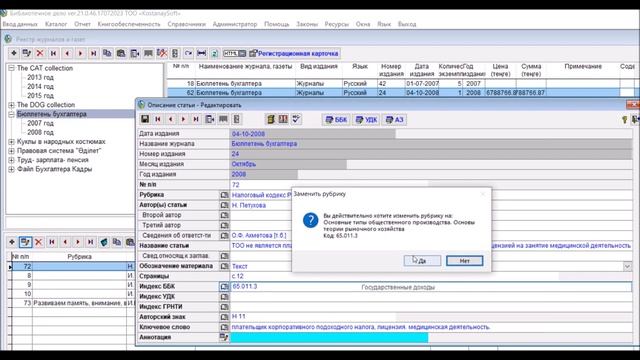The image size is (640, 360).
Task: Click the edit record icon in bottom articles toolbar
Action: pos(25,242)
